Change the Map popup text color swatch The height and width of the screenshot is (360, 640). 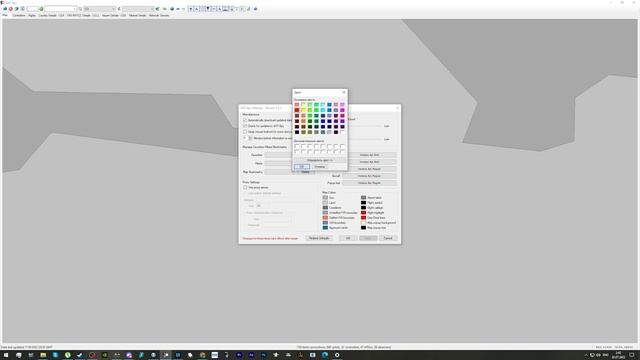pyautogui.click(x=363, y=228)
